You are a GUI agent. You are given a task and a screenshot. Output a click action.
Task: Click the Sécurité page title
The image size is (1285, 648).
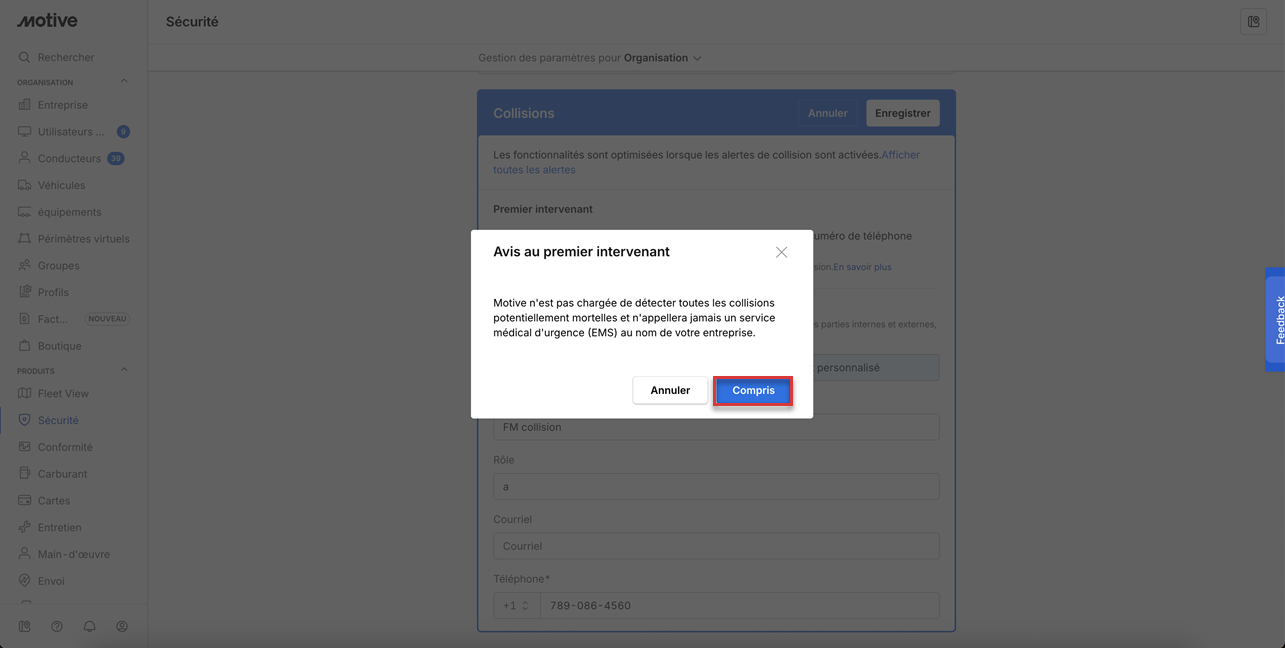point(192,22)
